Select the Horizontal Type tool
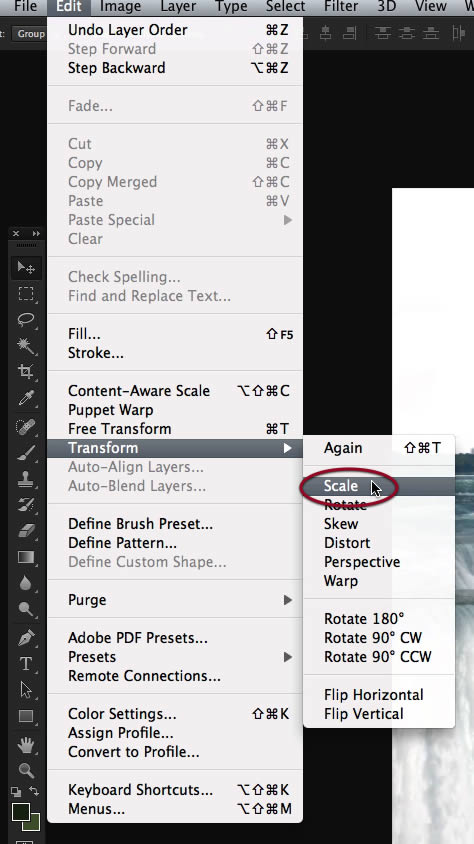Viewport: 474px width, 844px height. [x=26, y=664]
